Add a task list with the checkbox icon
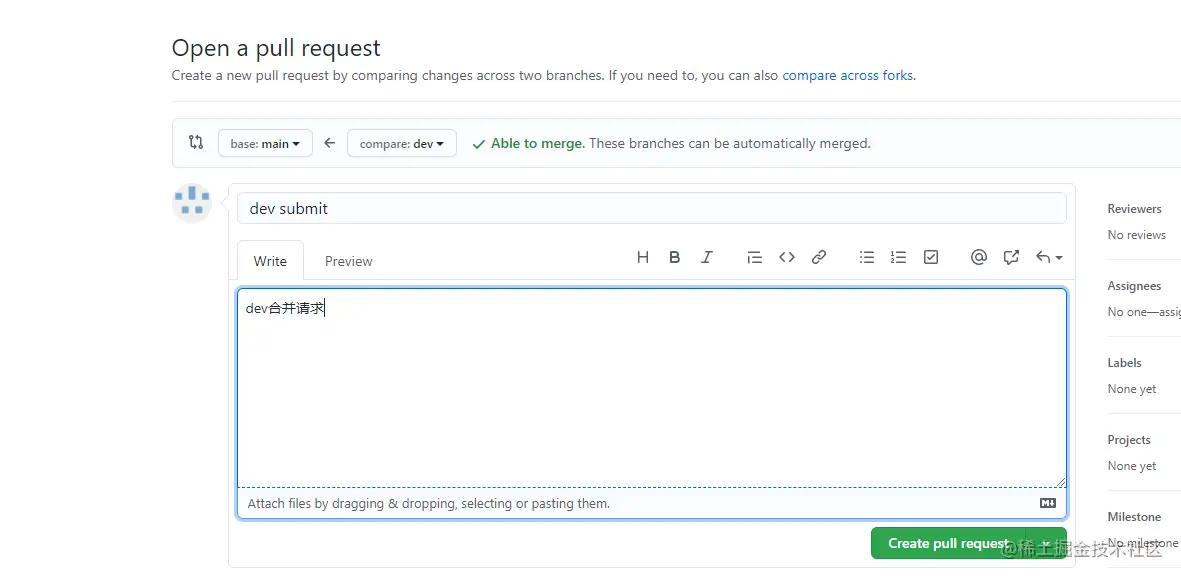The width and height of the screenshot is (1181, 578). pos(931,258)
